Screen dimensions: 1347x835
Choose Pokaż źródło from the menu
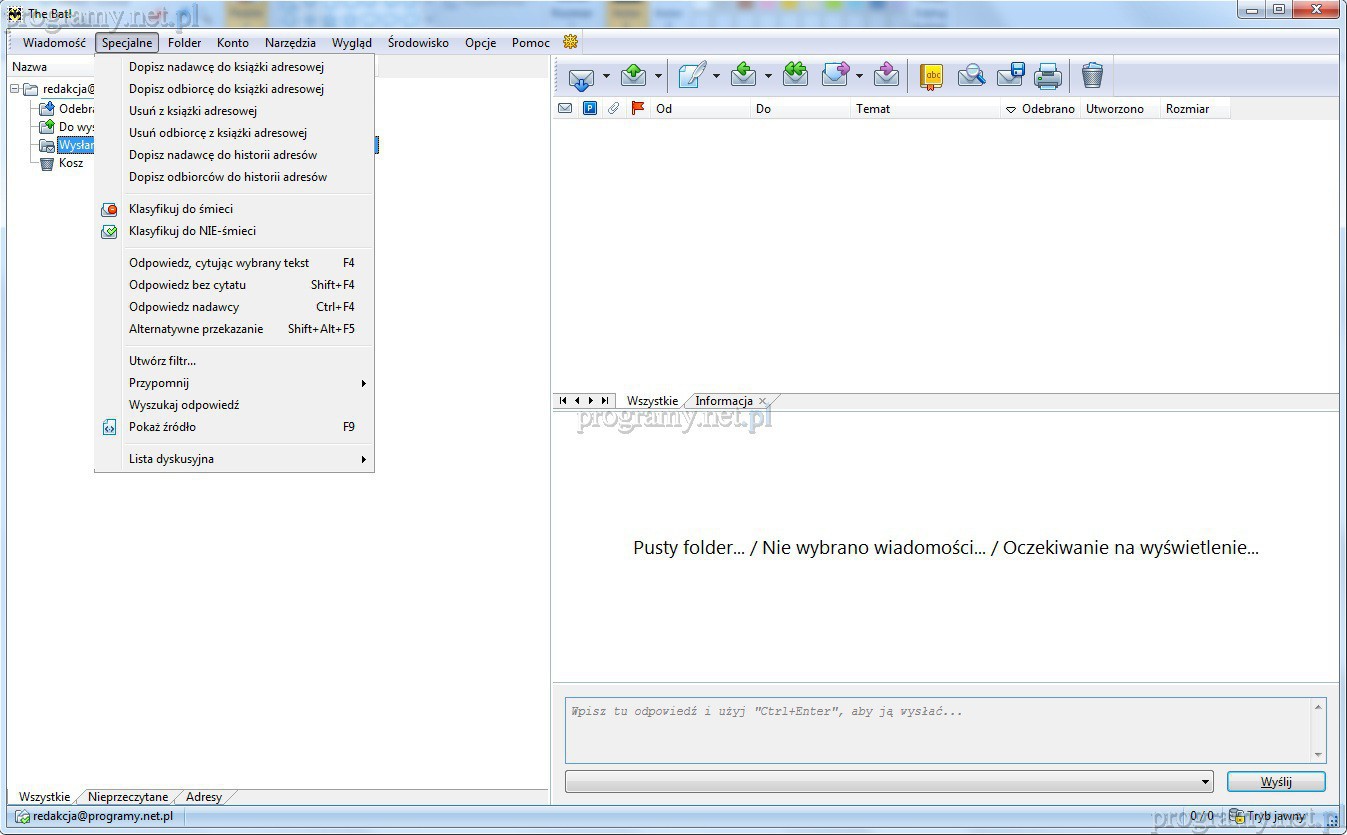[x=162, y=427]
